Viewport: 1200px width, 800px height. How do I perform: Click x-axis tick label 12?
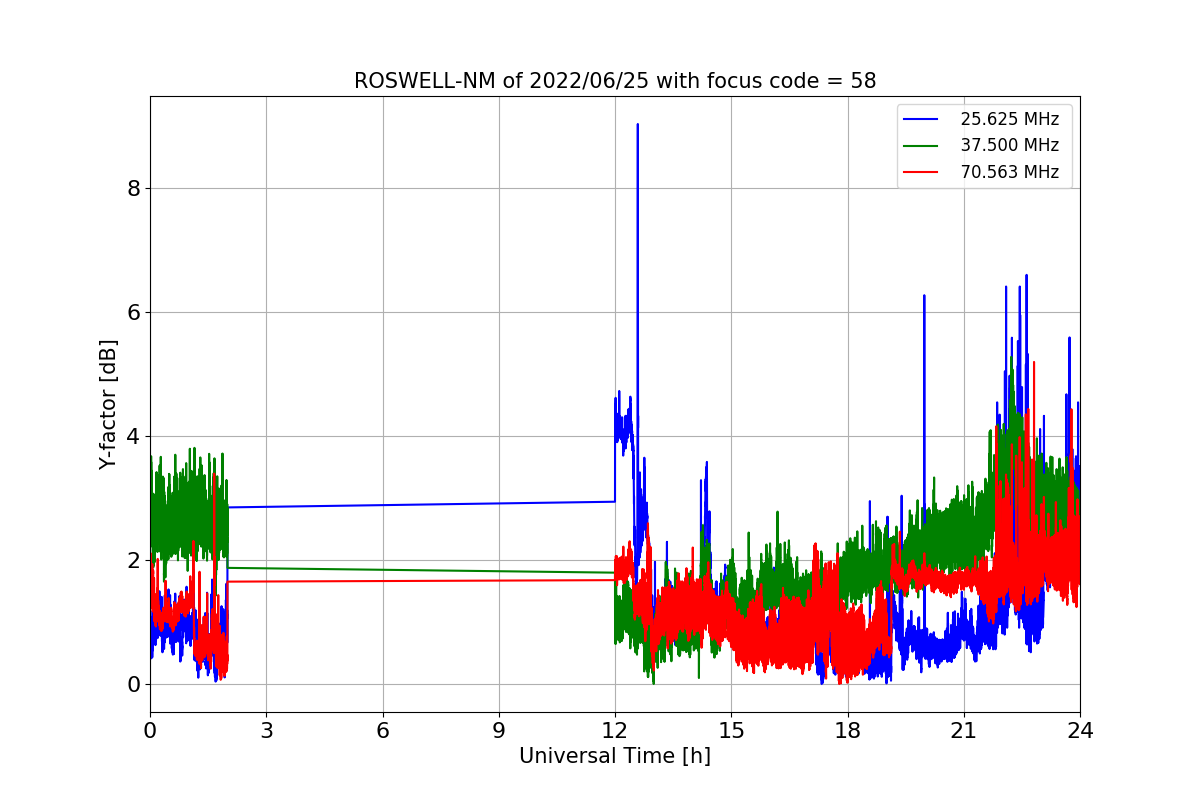(x=615, y=730)
